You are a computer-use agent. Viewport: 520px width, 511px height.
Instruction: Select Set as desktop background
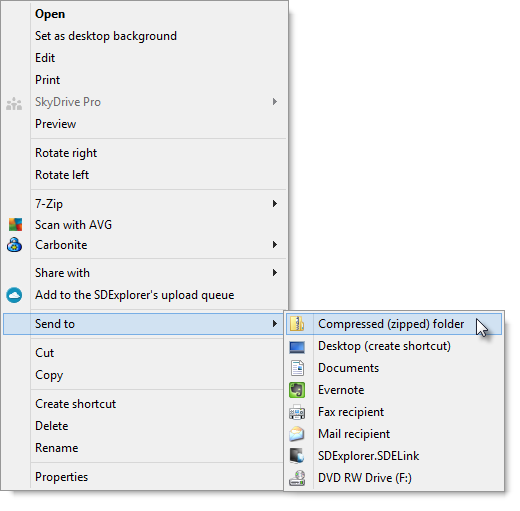coord(144,36)
